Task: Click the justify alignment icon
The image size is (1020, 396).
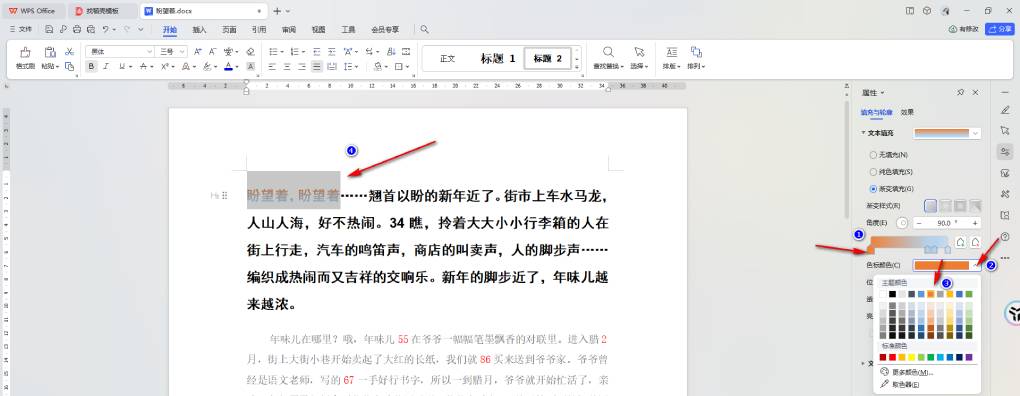Action: coord(317,66)
